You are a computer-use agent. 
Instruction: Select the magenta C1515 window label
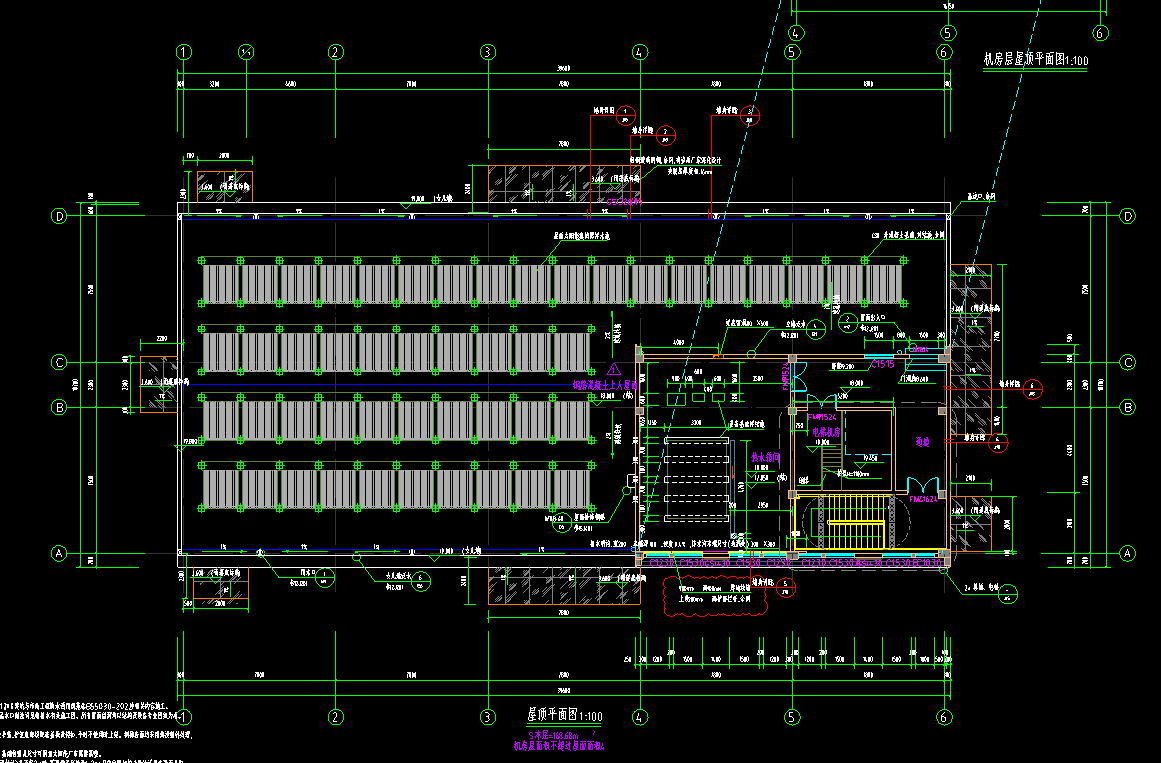pyautogui.click(x=883, y=365)
